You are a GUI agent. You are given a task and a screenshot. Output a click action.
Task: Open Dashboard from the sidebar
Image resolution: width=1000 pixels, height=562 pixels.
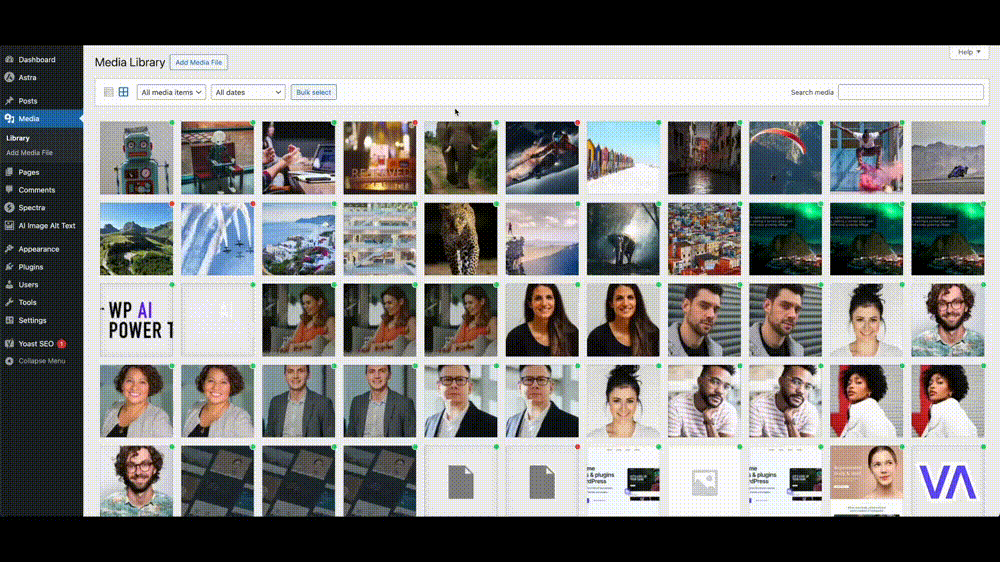(x=36, y=60)
